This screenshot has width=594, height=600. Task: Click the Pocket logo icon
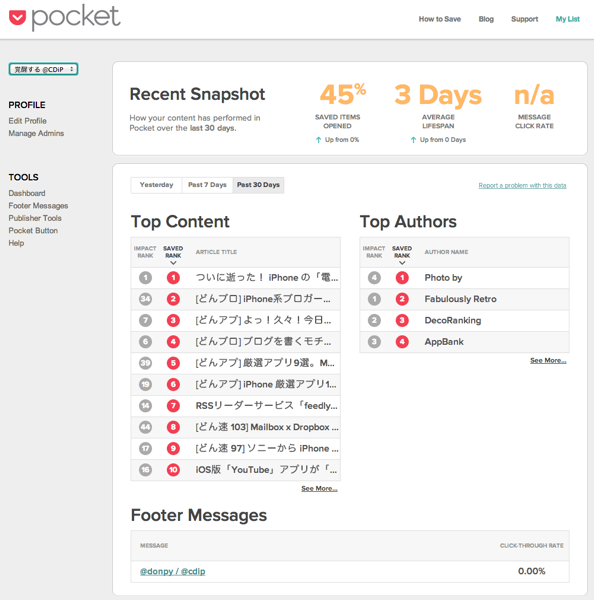(x=17, y=18)
